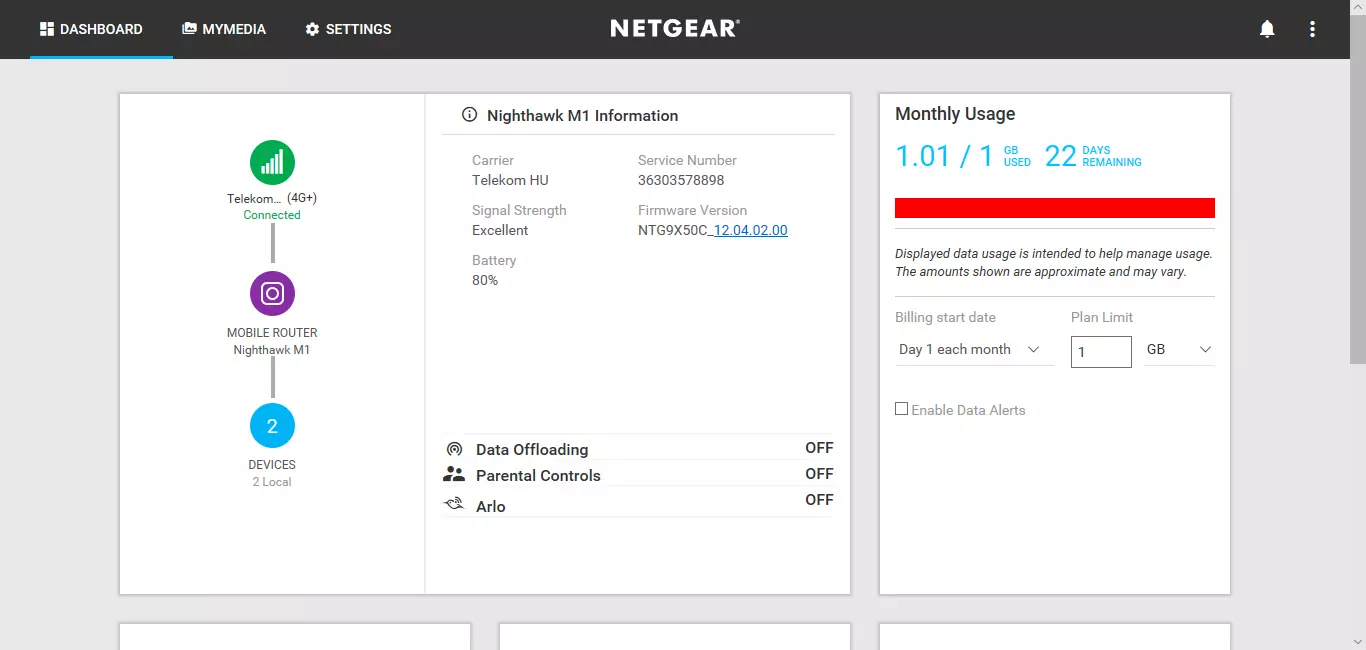Click the Dashboard grid icon

coord(47,29)
